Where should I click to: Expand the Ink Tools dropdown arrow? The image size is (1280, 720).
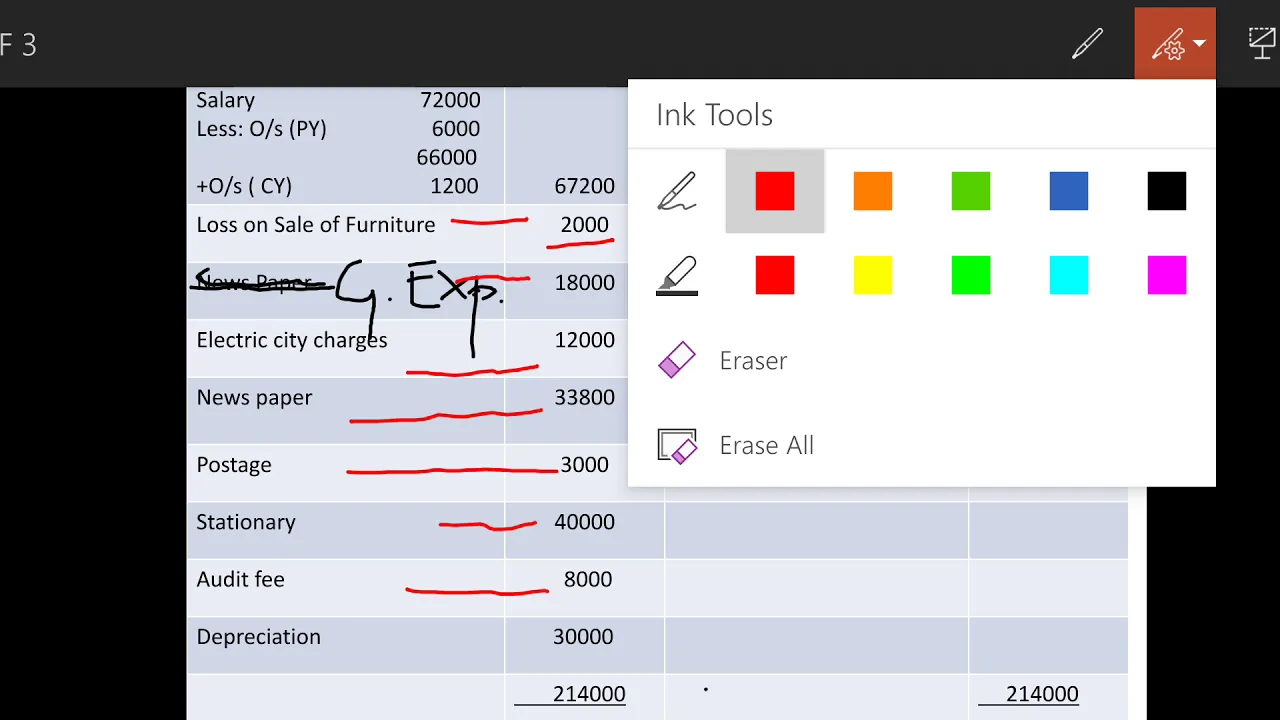(x=1199, y=44)
